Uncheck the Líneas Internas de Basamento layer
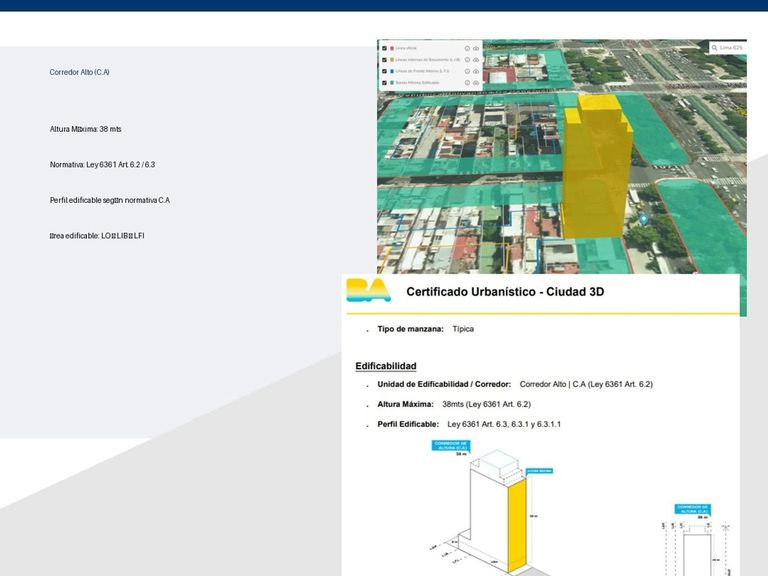This screenshot has width=768, height=576. (385, 59)
